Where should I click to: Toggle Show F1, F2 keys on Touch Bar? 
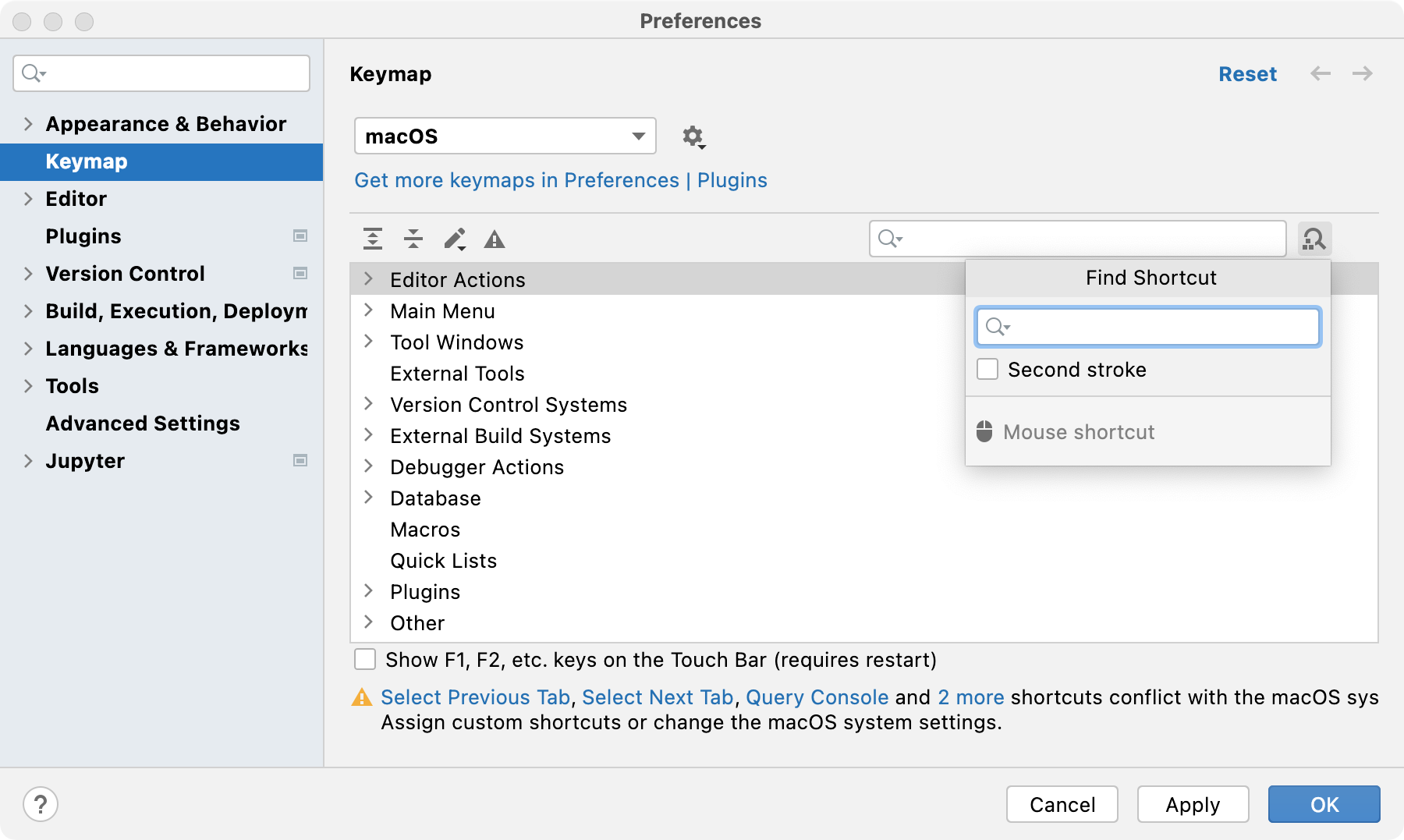pos(365,660)
